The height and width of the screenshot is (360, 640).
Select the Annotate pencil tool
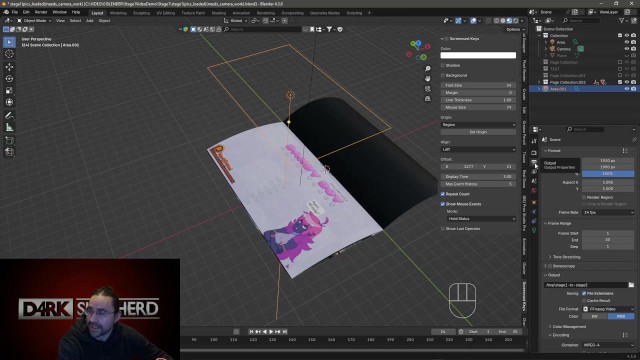coord(9,116)
